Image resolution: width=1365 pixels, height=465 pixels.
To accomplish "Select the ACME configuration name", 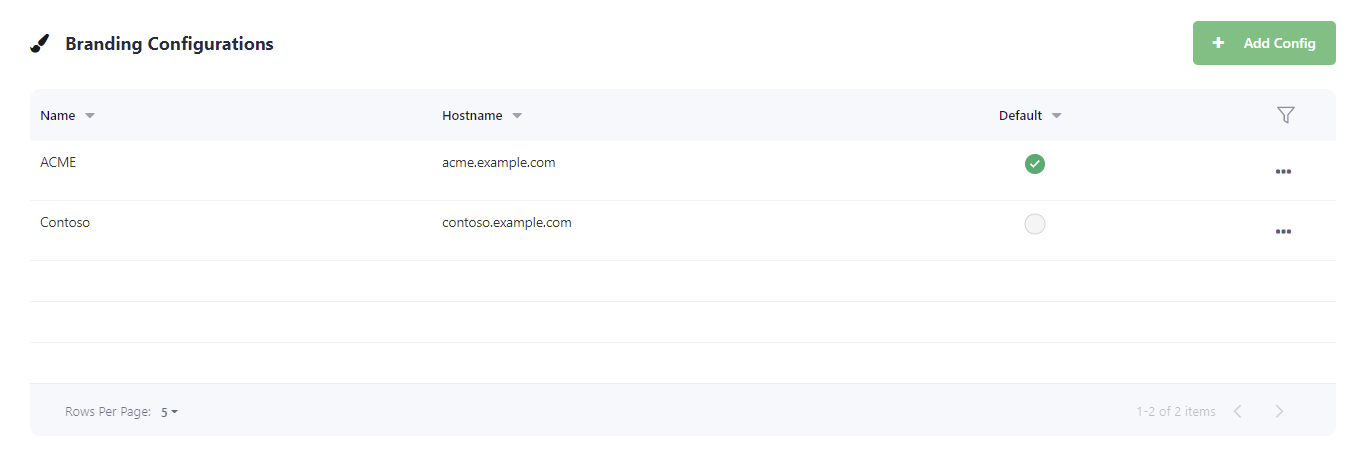I will point(58,163).
